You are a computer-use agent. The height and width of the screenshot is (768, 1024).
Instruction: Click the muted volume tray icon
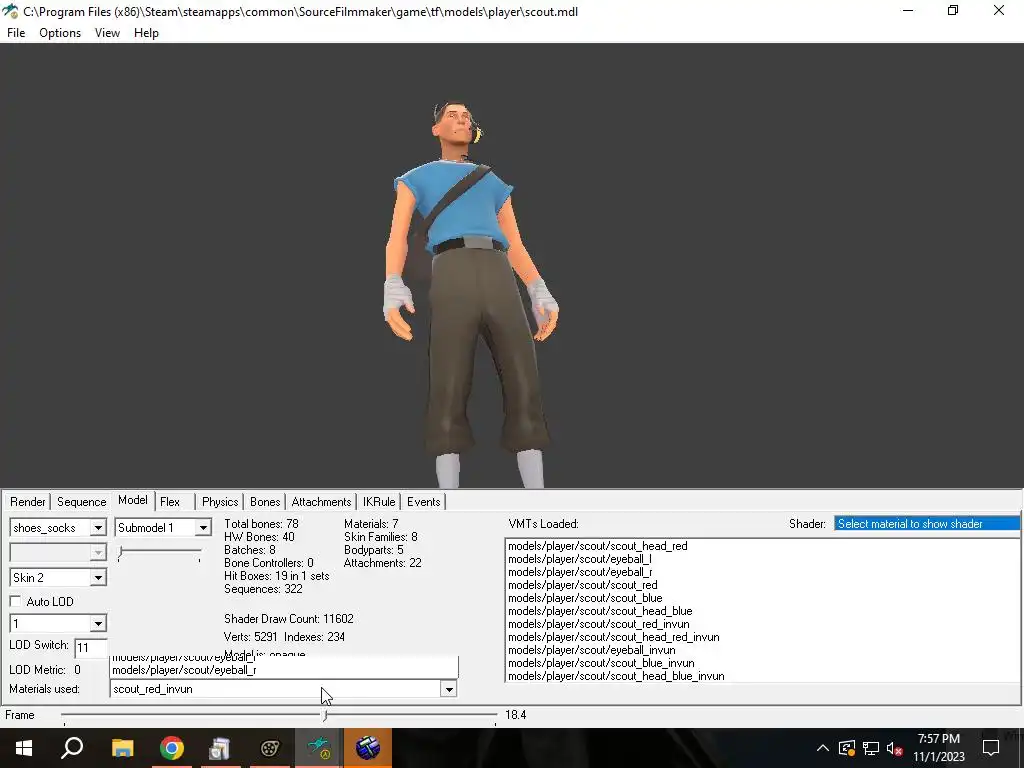tap(895, 748)
